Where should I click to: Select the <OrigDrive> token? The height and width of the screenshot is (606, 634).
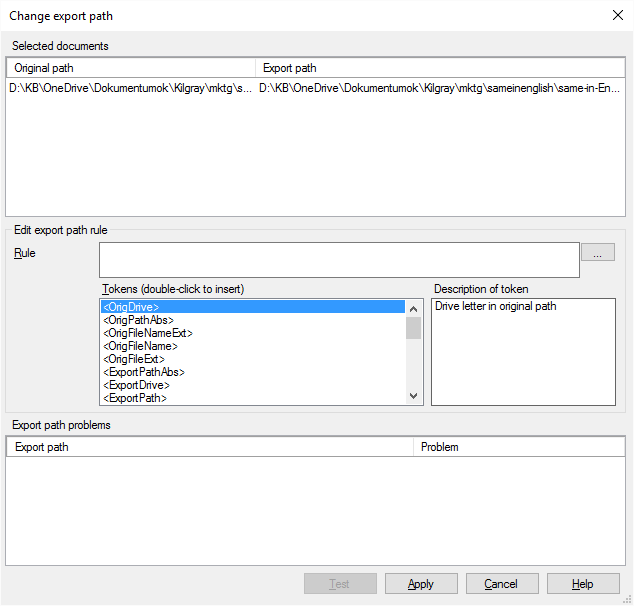pyautogui.click(x=252, y=307)
